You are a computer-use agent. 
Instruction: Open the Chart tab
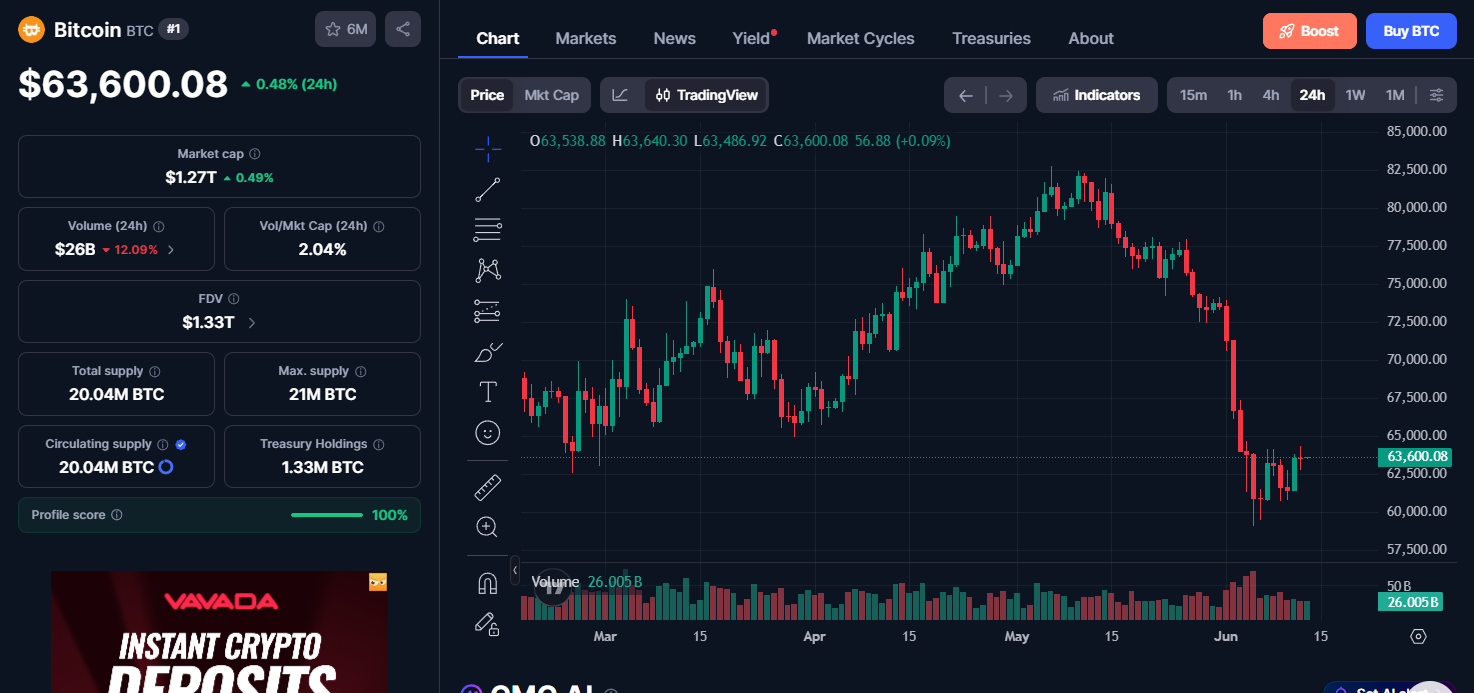[498, 38]
